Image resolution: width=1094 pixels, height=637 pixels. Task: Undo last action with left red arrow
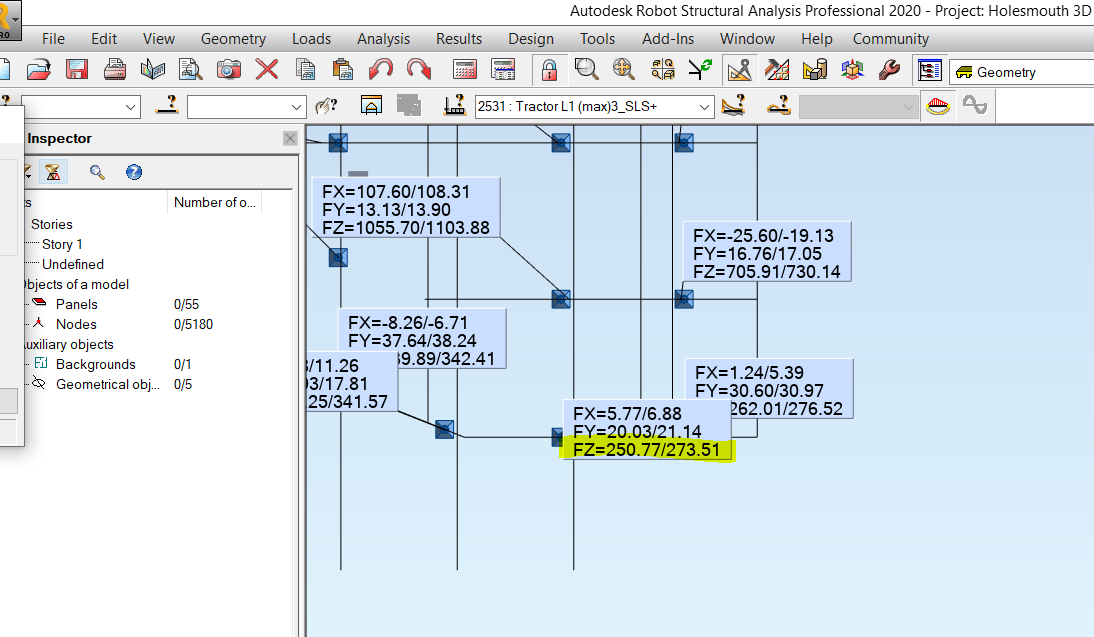[x=381, y=70]
